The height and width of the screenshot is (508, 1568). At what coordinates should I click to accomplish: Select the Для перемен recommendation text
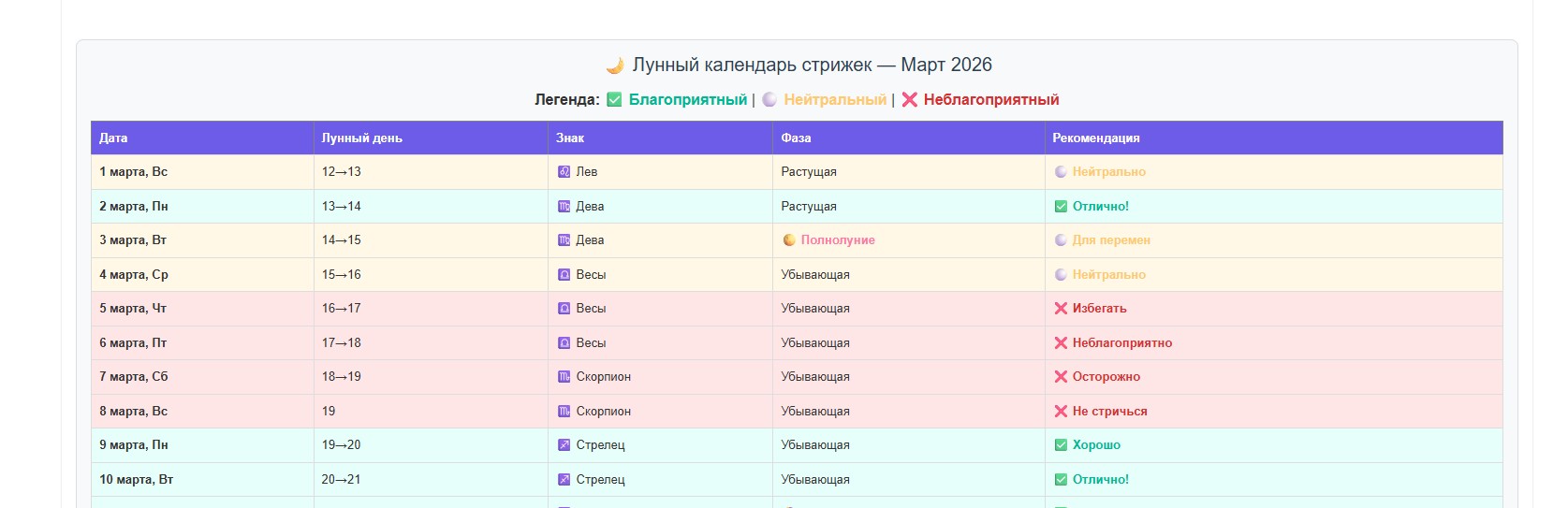1110,240
